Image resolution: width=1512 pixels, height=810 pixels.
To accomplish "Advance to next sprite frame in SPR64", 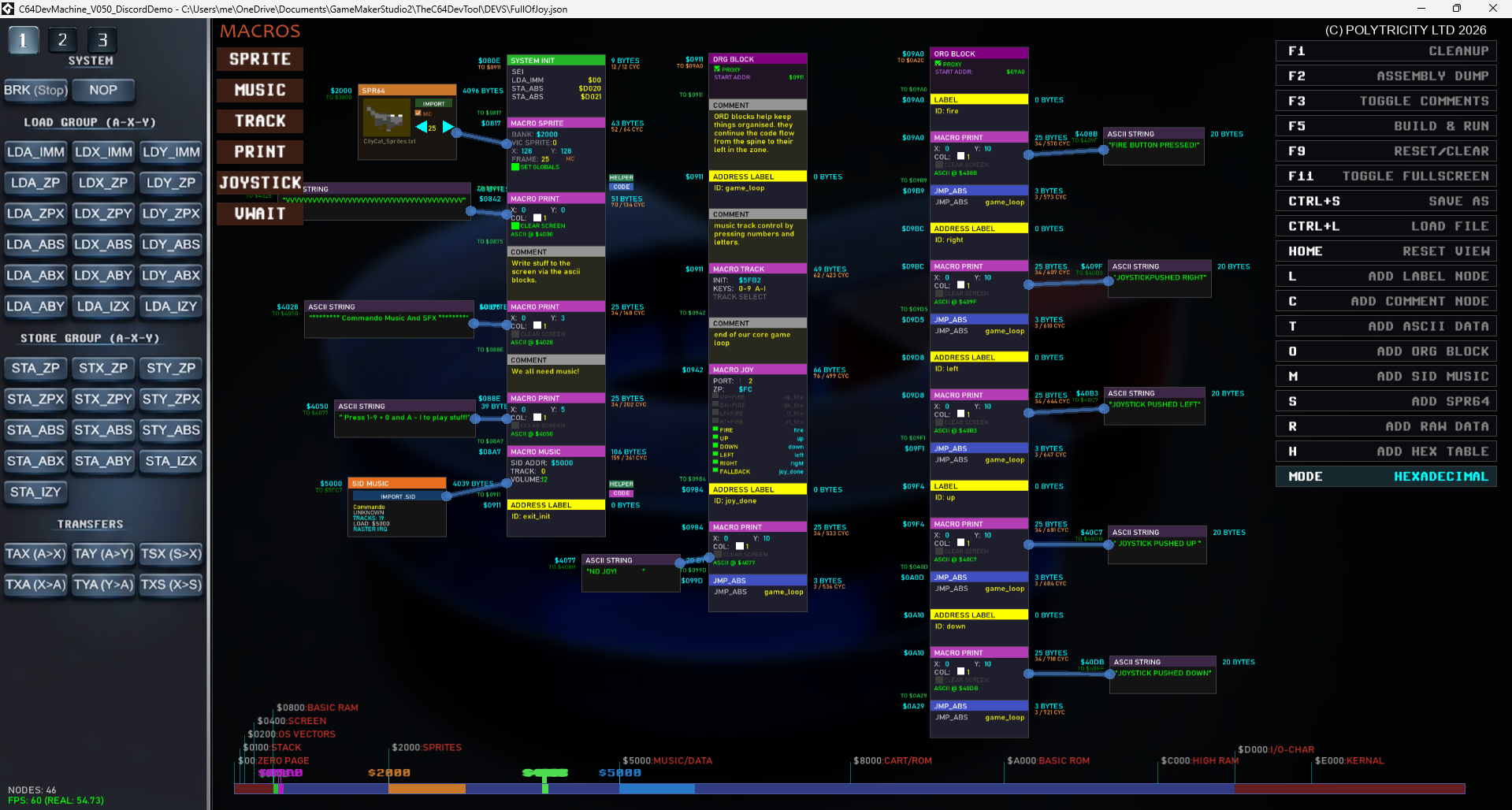I will coord(448,127).
